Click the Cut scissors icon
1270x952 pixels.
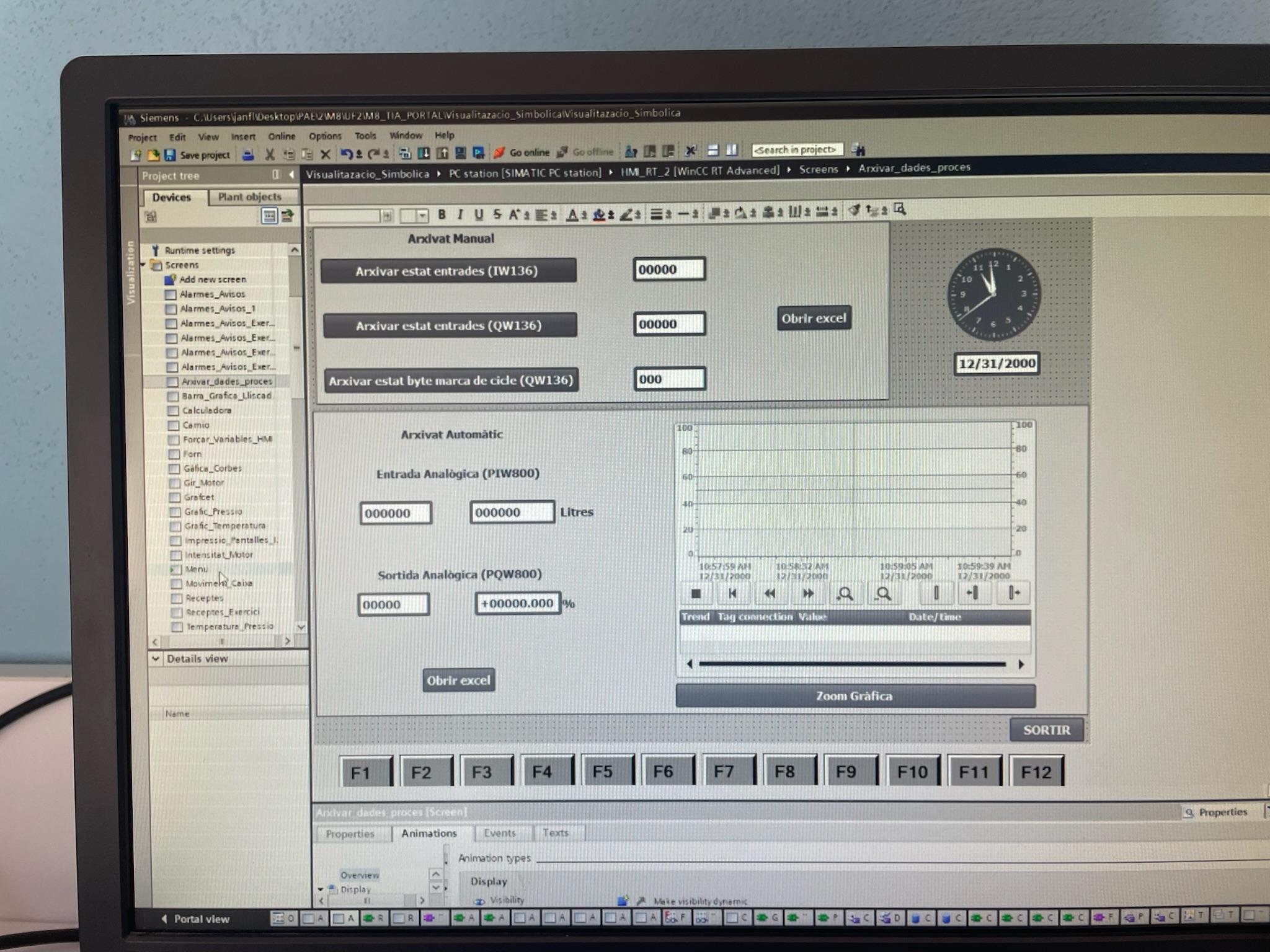tap(270, 155)
